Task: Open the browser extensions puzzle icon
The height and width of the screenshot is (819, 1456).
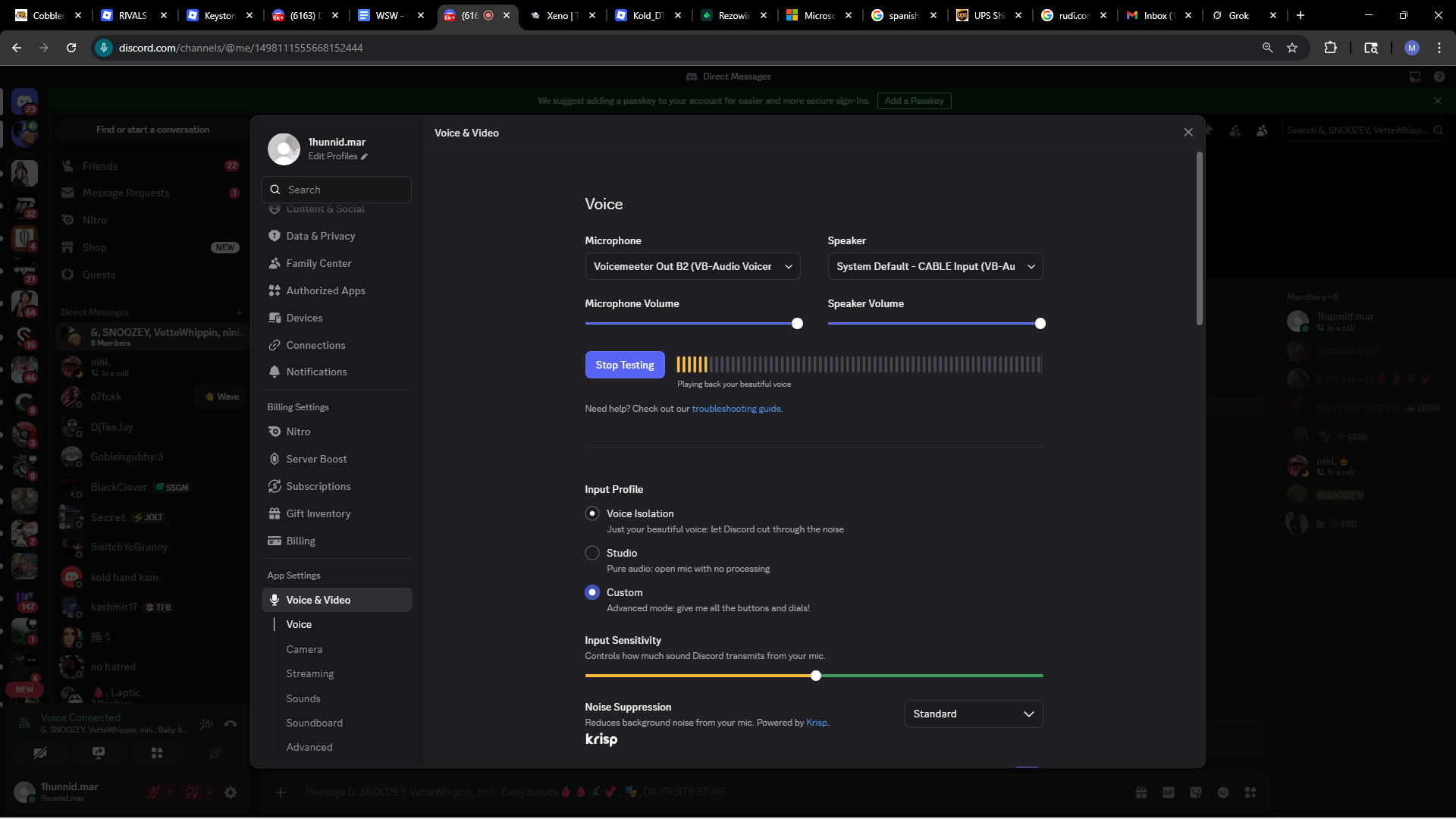Action: [x=1330, y=48]
